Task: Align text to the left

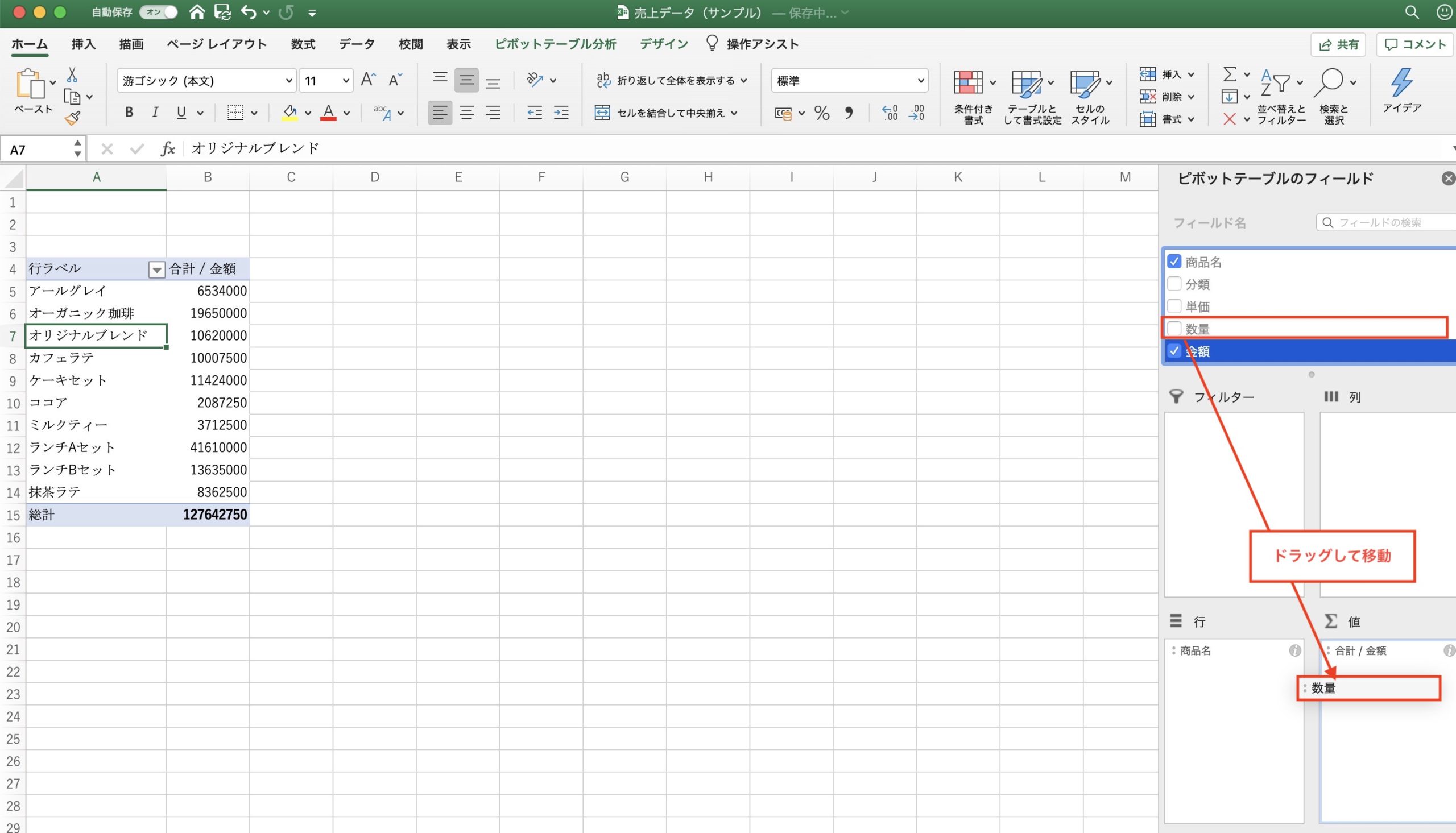Action: tap(440, 113)
